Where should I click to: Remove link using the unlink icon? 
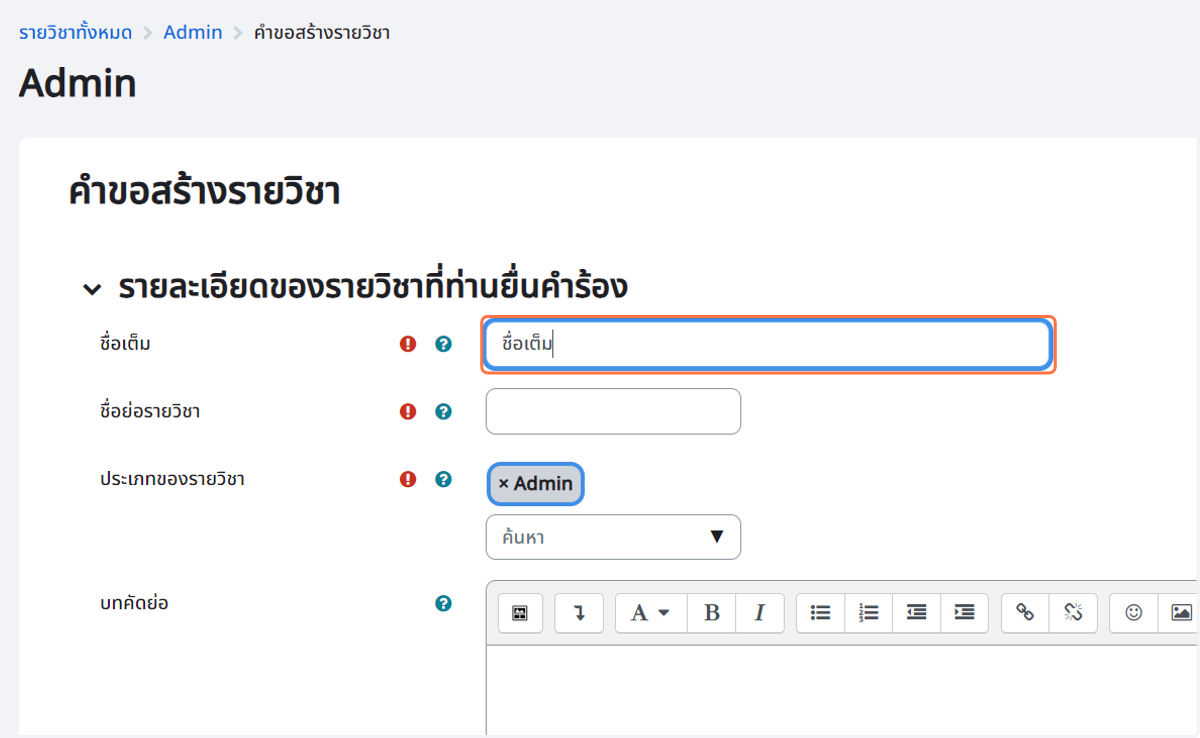(1073, 613)
